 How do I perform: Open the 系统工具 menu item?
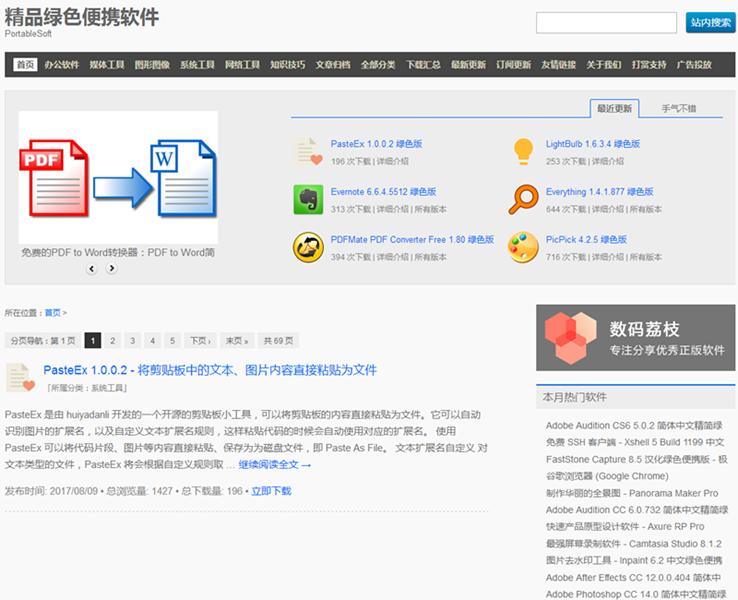[197, 64]
